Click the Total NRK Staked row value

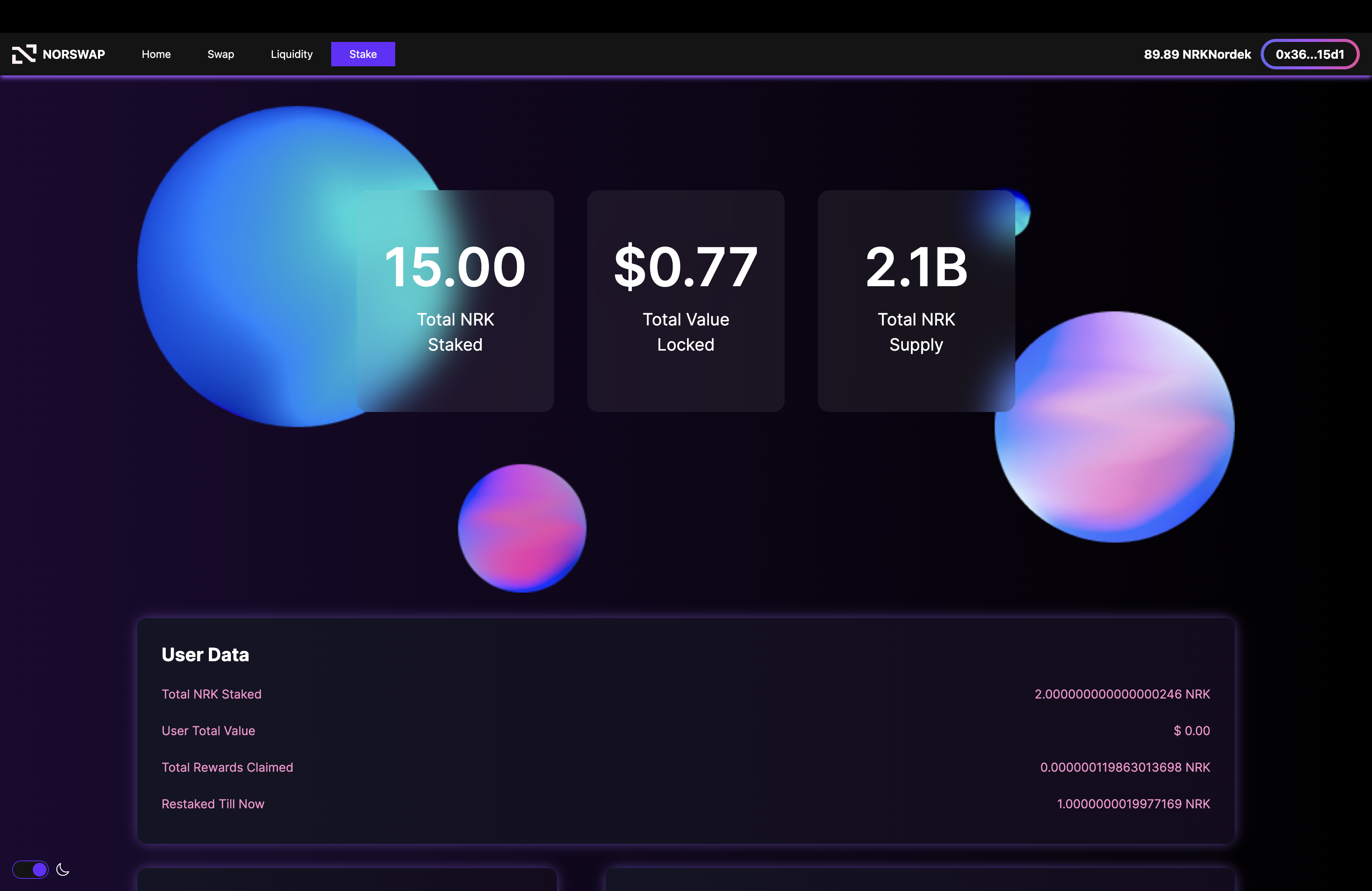[x=1122, y=694]
